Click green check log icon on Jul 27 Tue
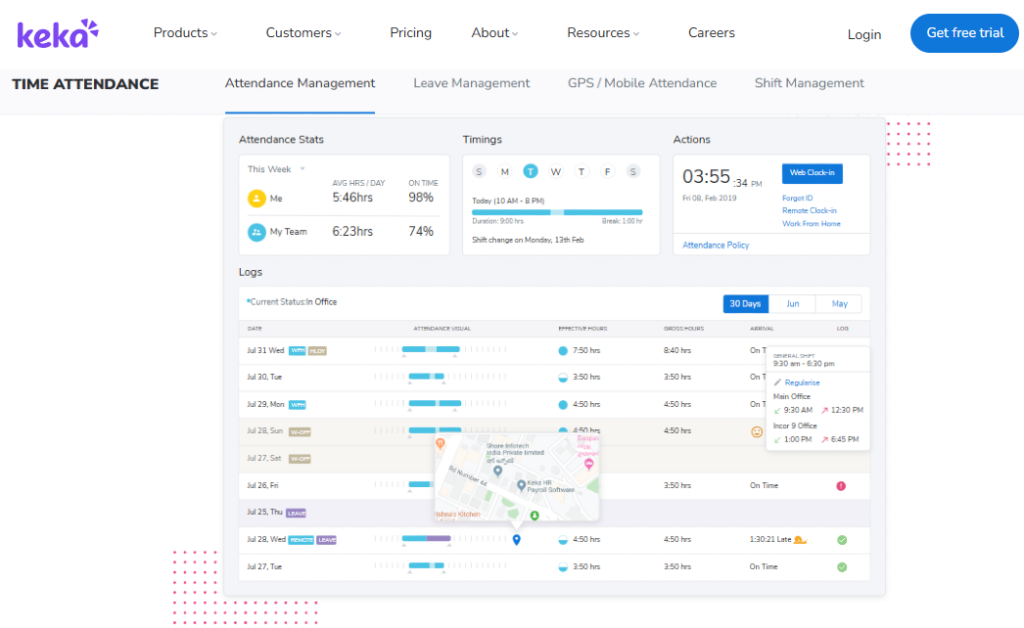1024x628 pixels. [842, 567]
